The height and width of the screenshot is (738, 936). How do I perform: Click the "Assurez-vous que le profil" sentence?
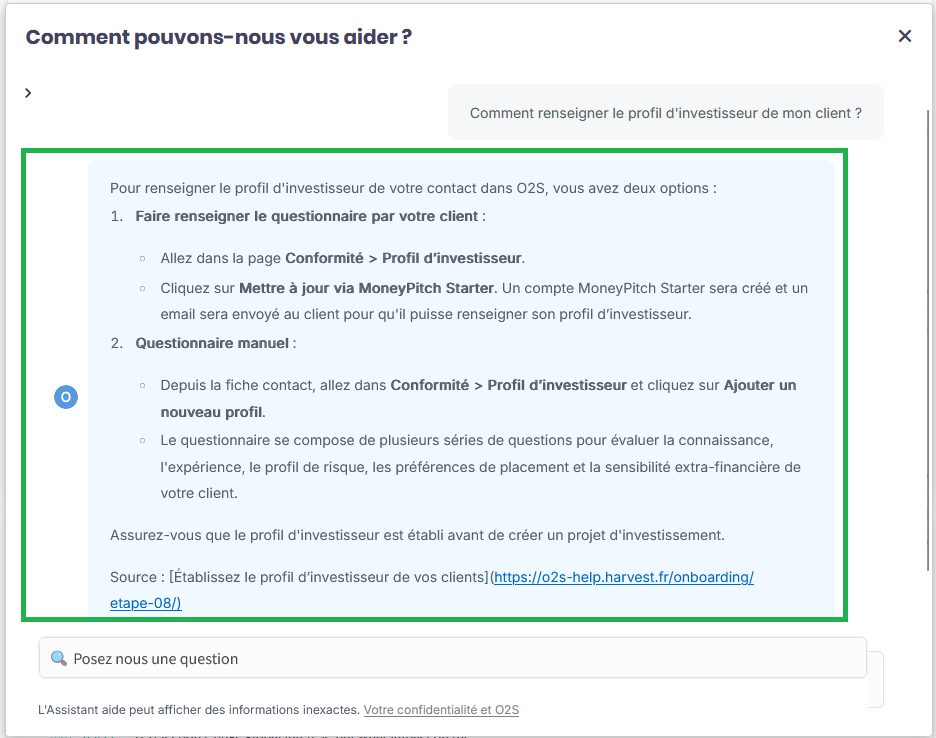pos(417,535)
